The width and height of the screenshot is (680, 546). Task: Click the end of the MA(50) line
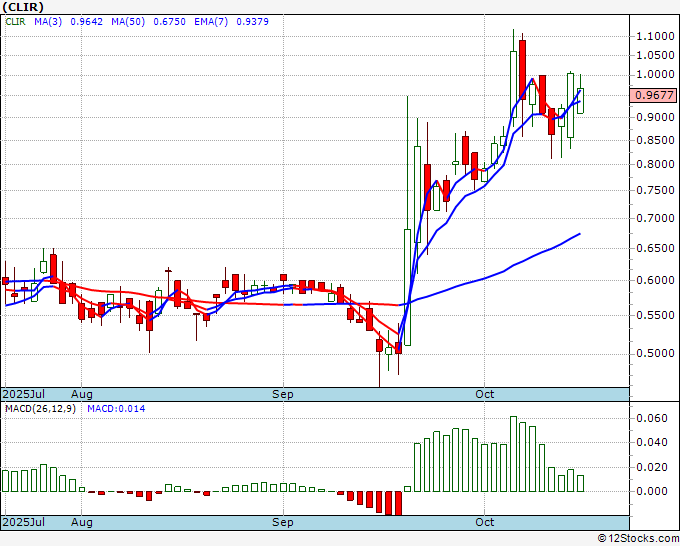[x=580, y=234]
